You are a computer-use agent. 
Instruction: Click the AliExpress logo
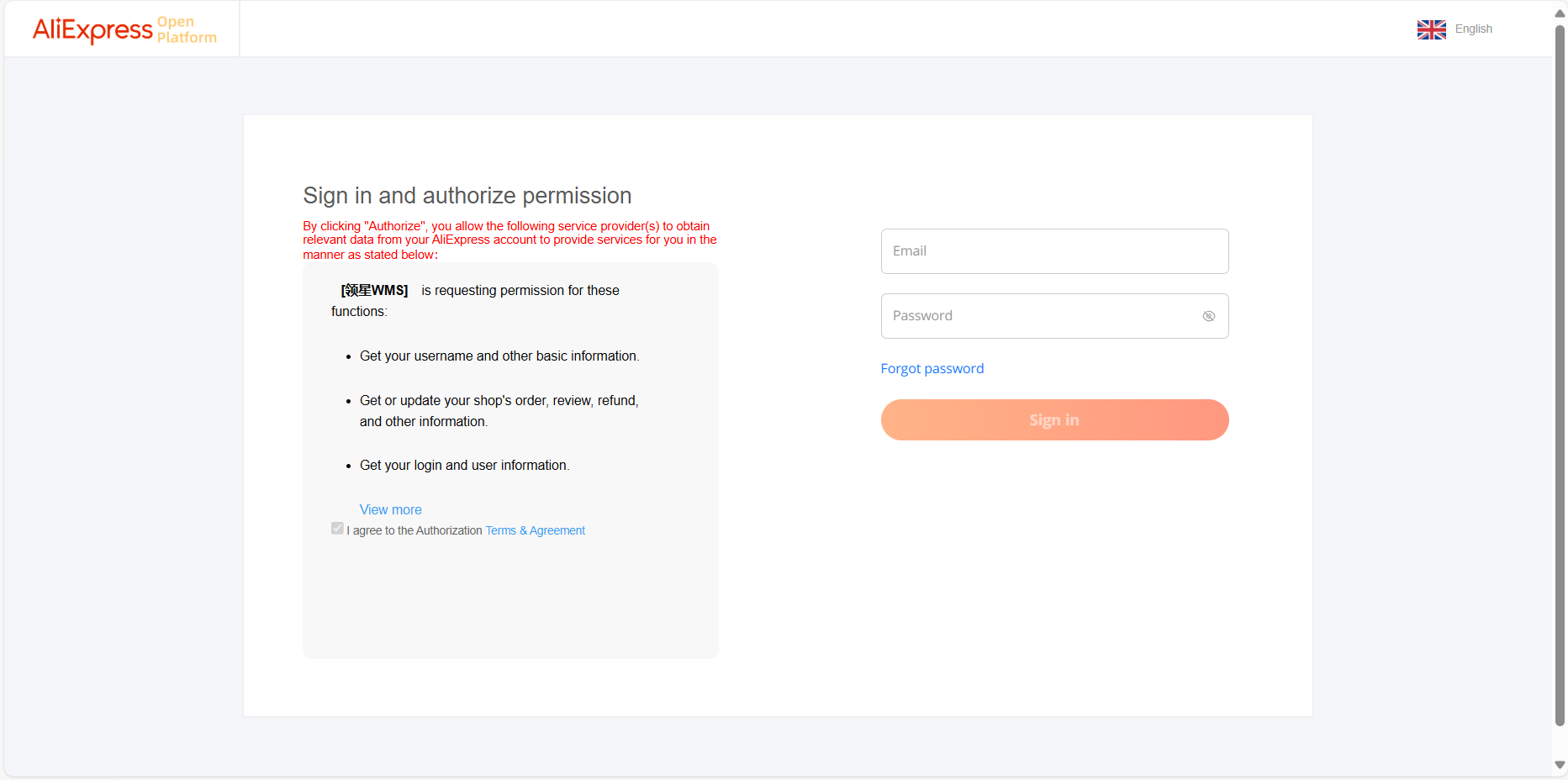(x=92, y=29)
